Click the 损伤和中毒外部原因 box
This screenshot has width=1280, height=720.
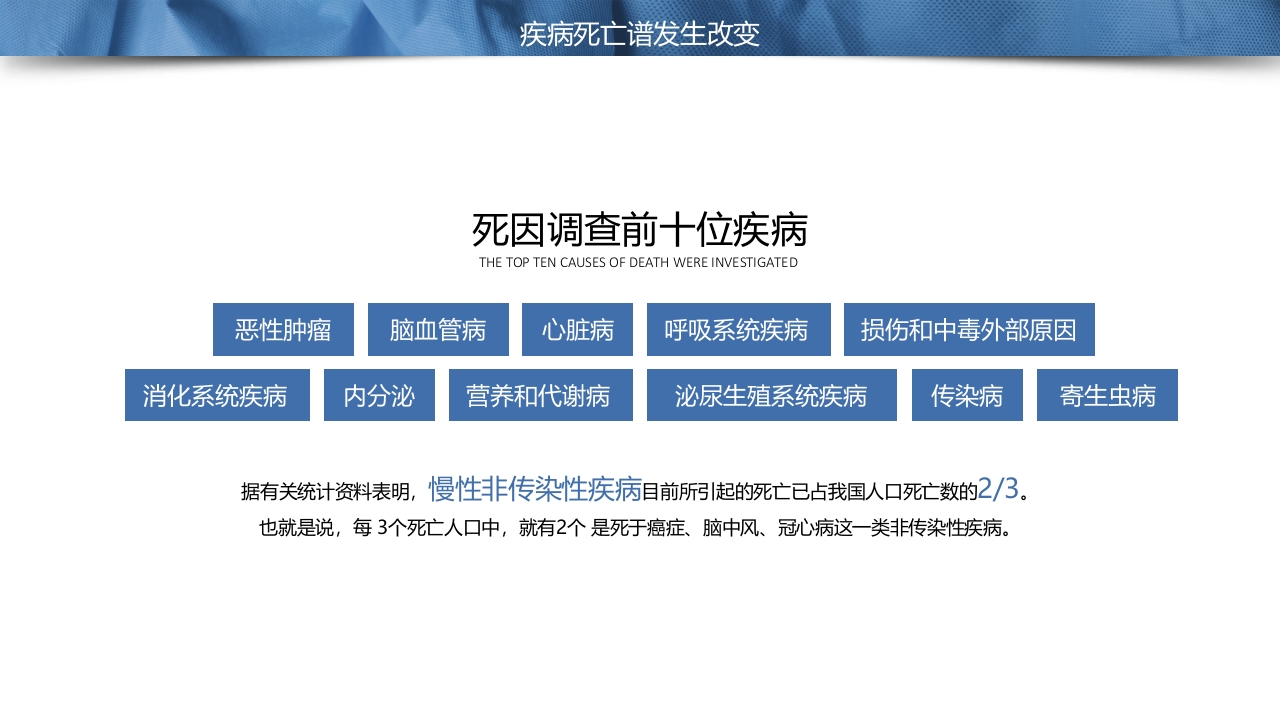[969, 329]
